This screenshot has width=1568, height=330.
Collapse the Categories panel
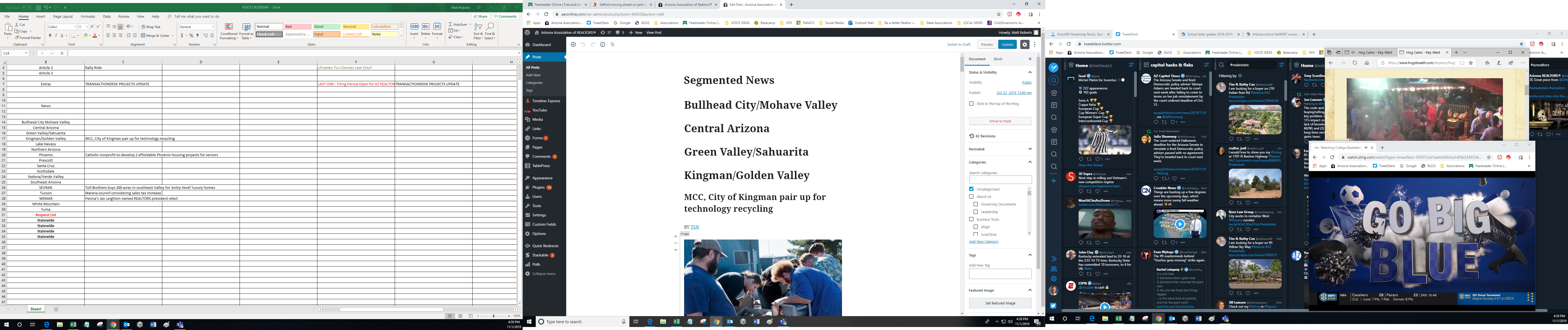(x=1030, y=162)
